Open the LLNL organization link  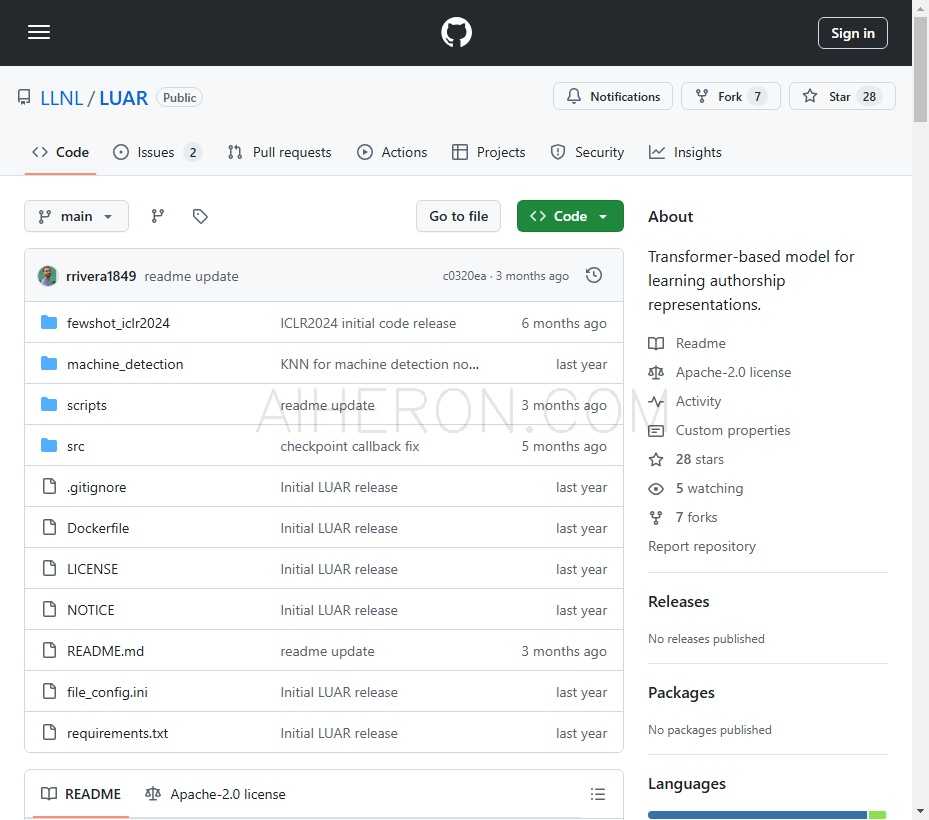(x=62, y=98)
